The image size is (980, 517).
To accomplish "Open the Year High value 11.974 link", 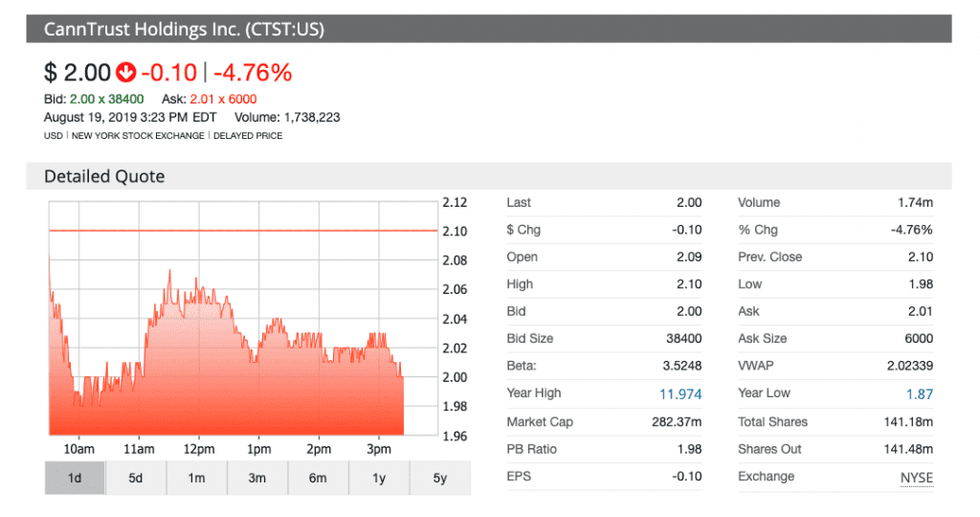I will coord(680,394).
